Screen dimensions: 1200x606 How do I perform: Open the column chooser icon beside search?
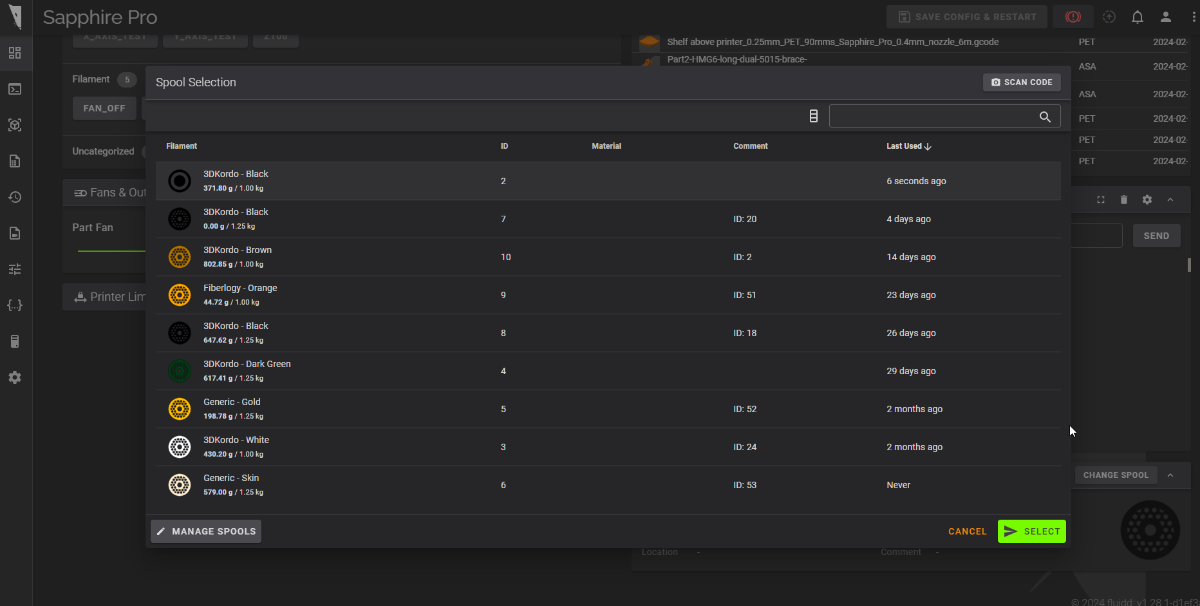pos(813,117)
